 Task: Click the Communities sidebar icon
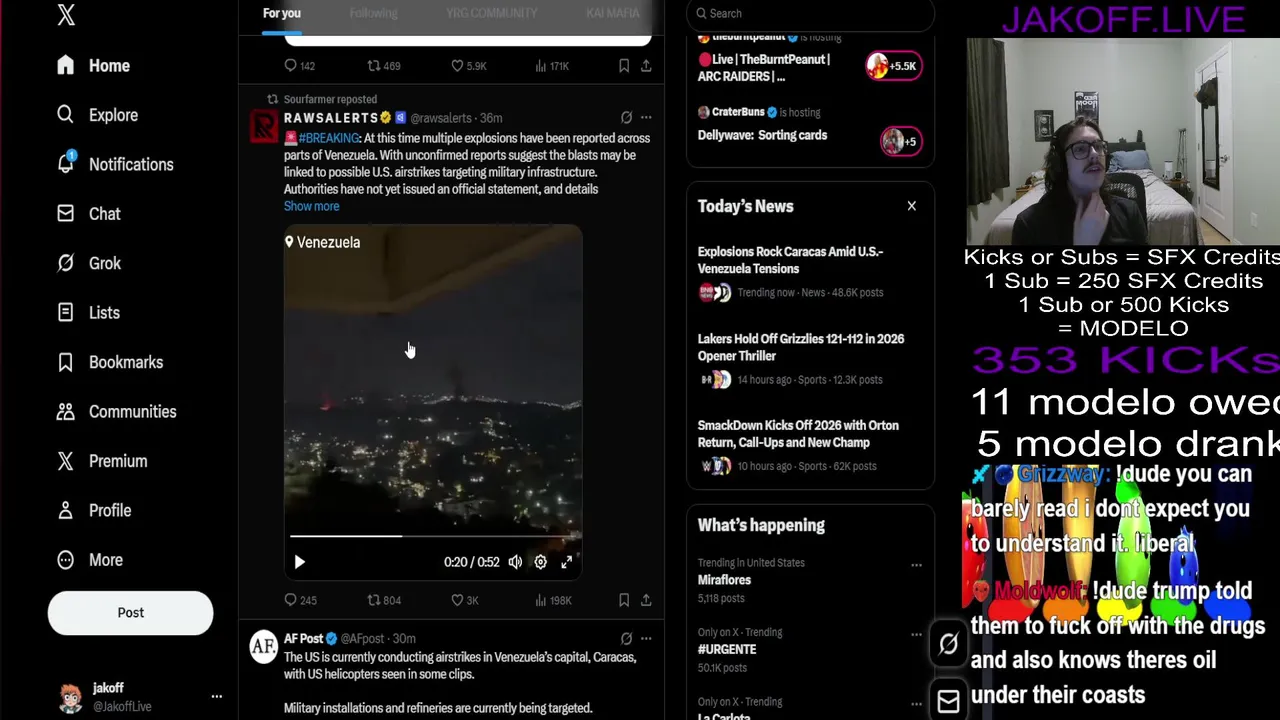point(65,411)
